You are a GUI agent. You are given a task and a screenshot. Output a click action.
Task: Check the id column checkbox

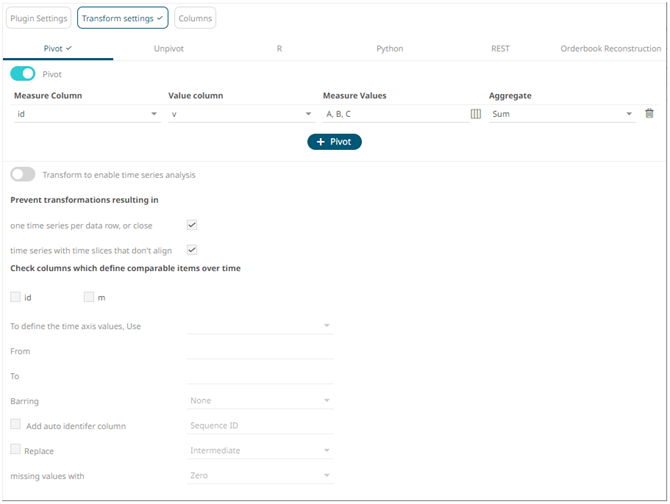(15, 297)
